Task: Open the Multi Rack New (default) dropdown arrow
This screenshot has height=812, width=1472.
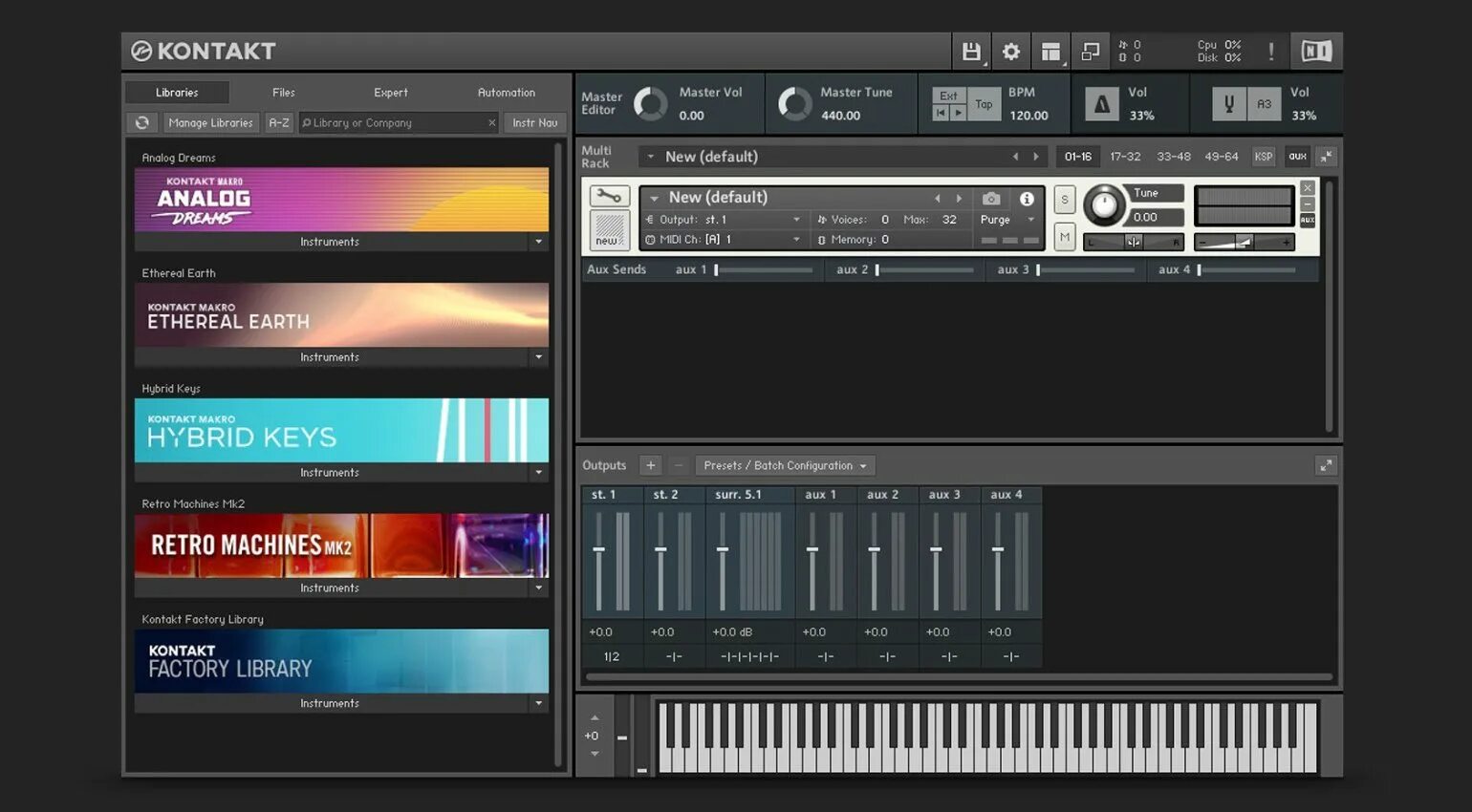Action: tap(651, 157)
